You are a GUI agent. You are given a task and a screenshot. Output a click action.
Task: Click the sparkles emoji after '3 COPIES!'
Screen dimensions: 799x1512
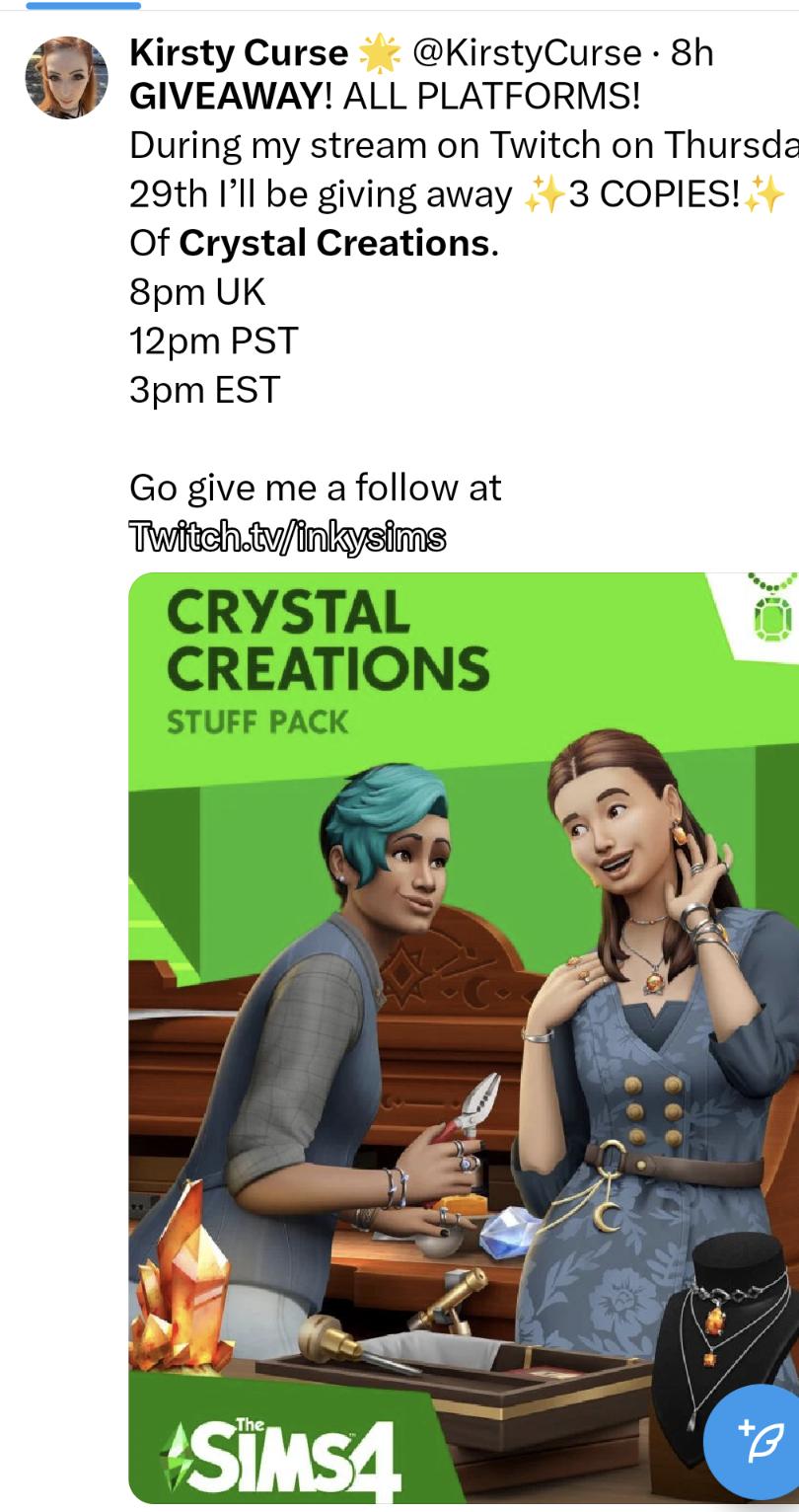point(764,195)
